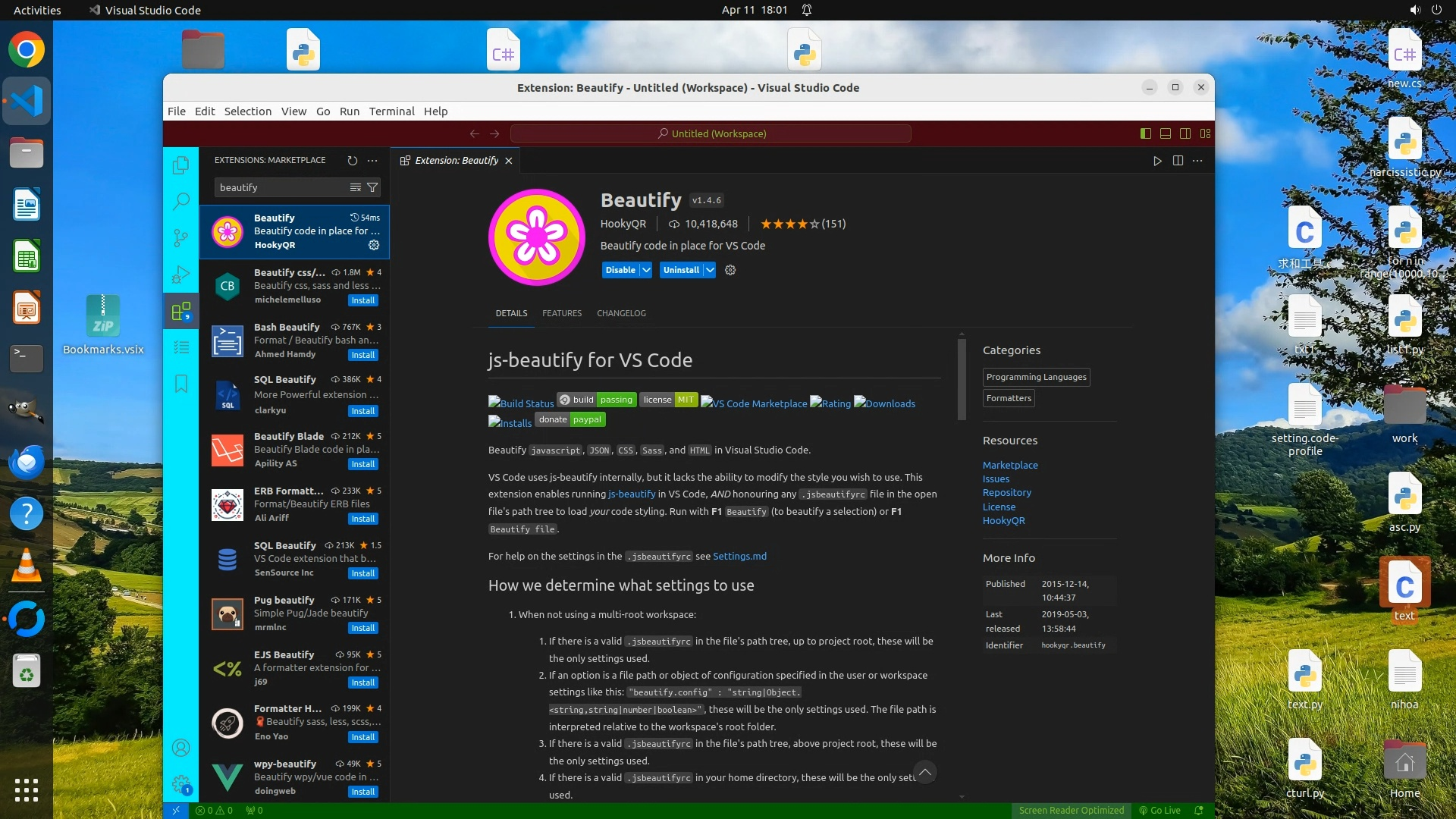
Task: Click the filter extensions funnel icon
Action: pos(372,187)
